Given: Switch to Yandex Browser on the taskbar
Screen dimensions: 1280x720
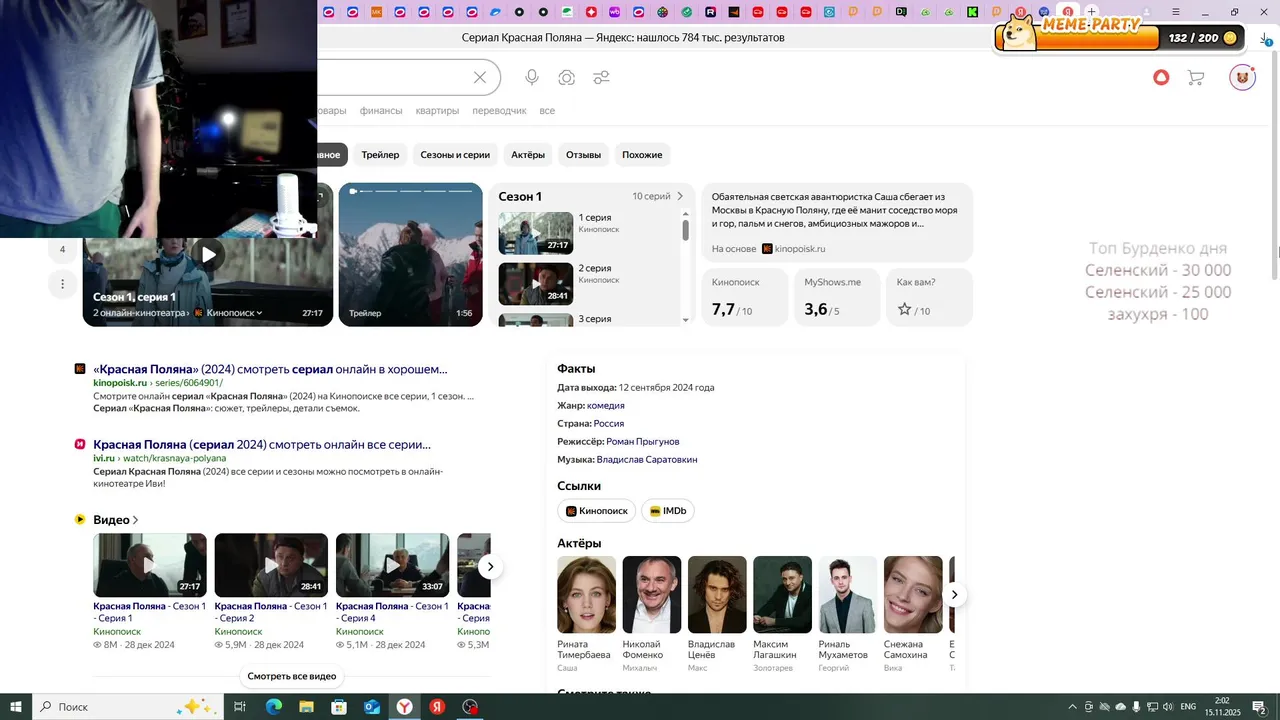Looking at the screenshot, I should click(404, 706).
